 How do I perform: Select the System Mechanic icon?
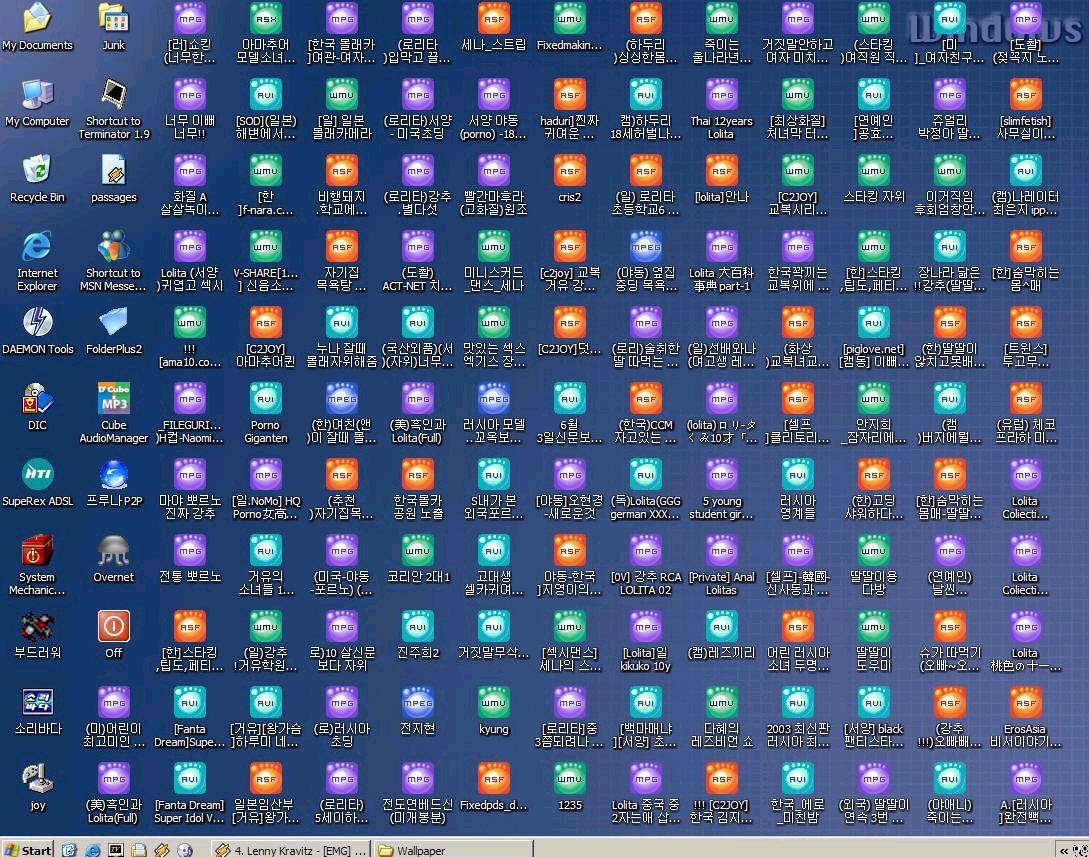[37, 551]
